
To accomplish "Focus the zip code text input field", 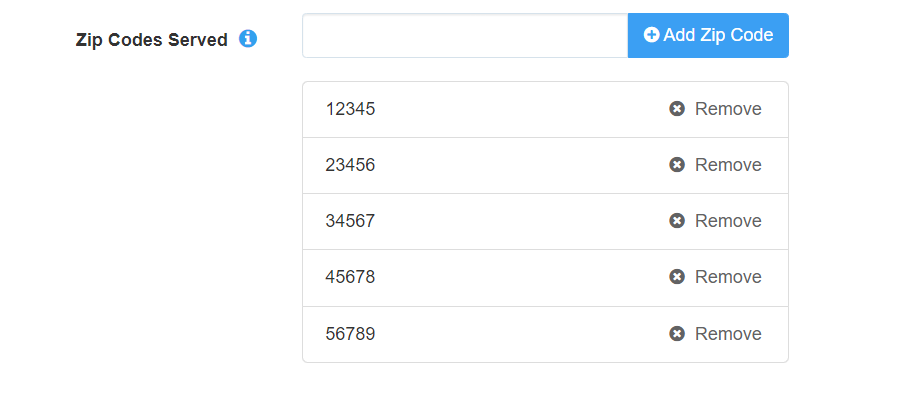I will coord(465,36).
